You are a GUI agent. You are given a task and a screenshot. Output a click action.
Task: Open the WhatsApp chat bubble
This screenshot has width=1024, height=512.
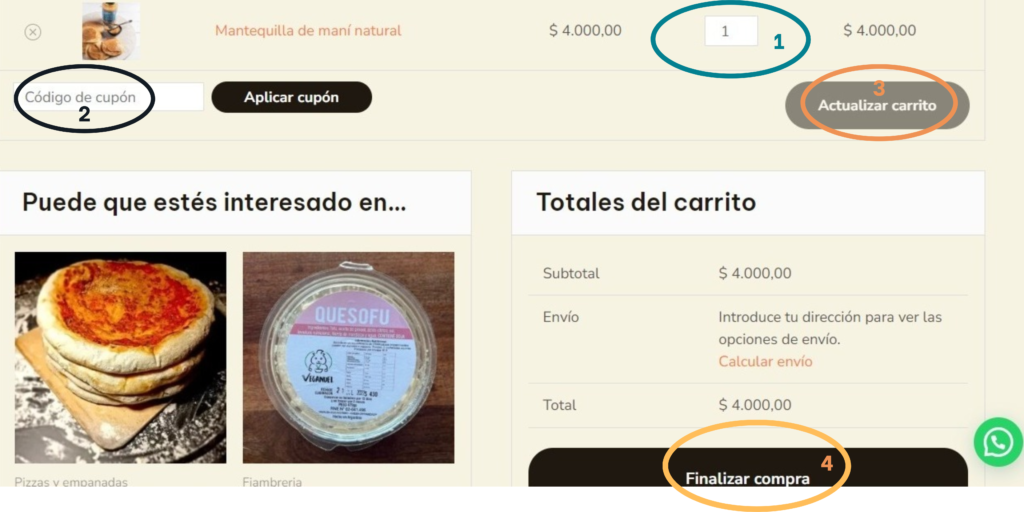pos(998,442)
